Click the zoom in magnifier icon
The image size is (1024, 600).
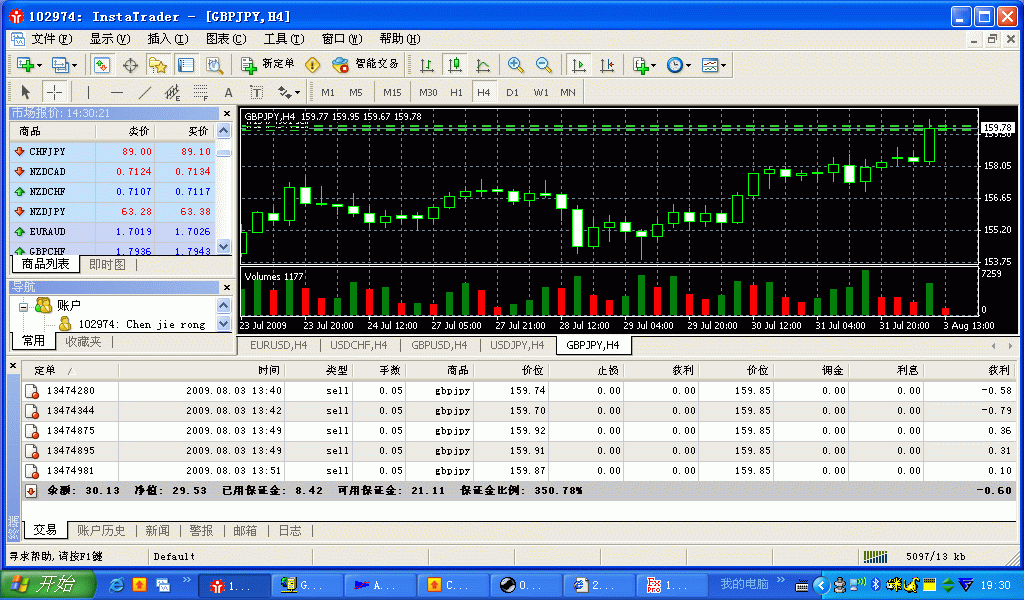tap(516, 65)
